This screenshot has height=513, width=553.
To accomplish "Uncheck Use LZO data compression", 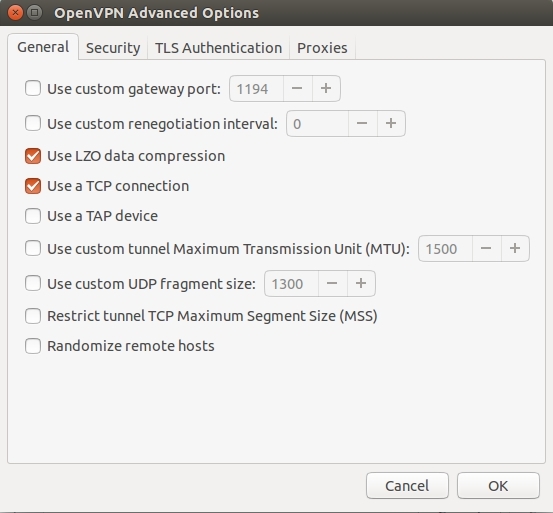I will 33,156.
